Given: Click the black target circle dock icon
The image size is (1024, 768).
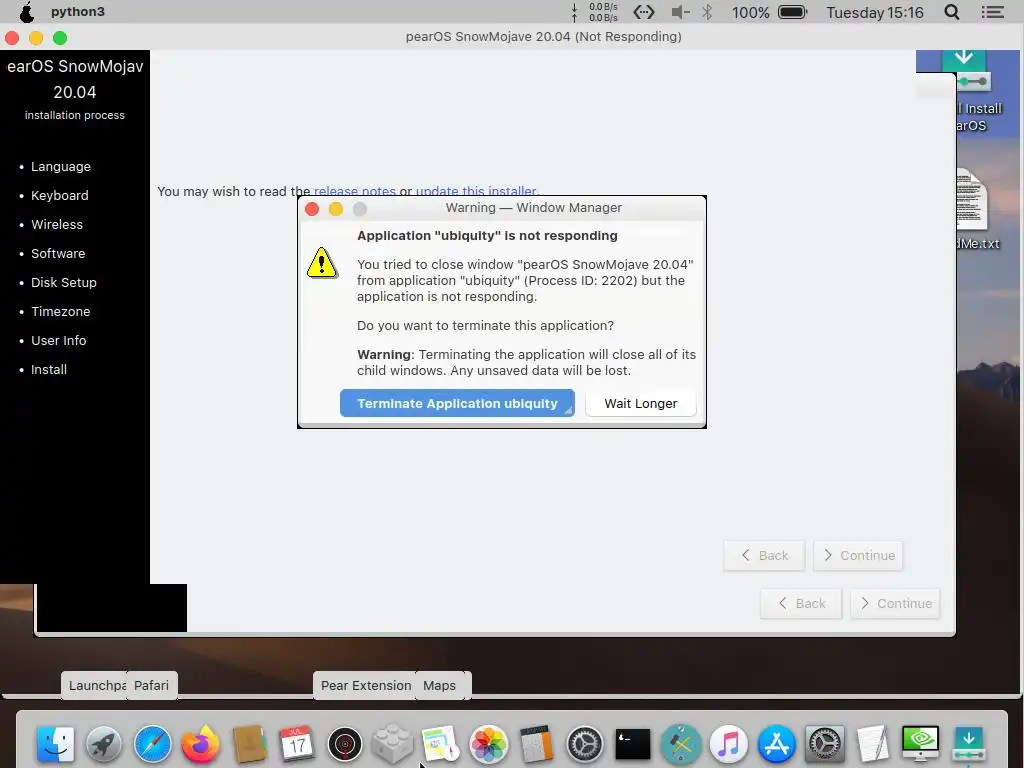Looking at the screenshot, I should click(x=345, y=743).
